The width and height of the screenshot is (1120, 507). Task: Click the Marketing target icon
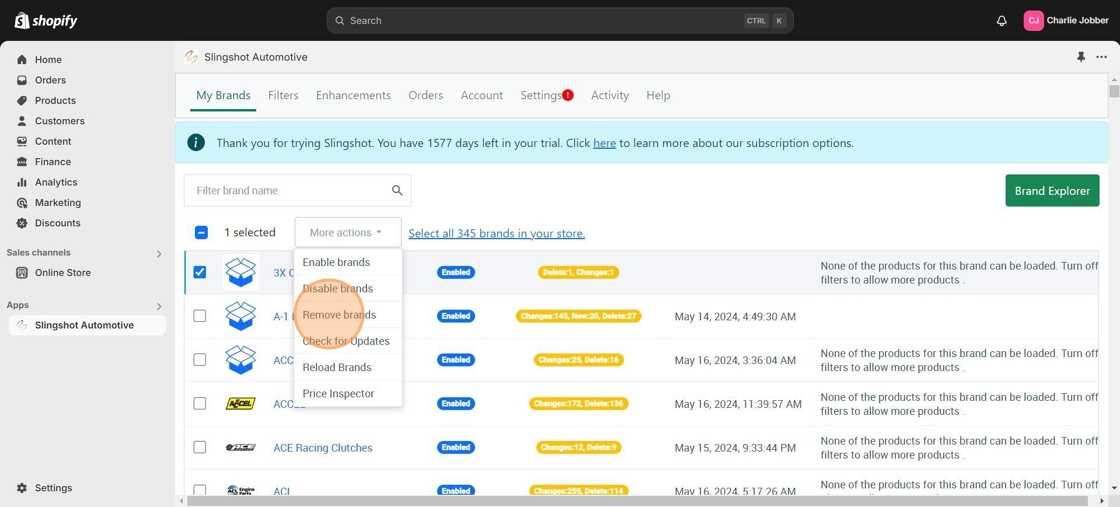point(22,203)
